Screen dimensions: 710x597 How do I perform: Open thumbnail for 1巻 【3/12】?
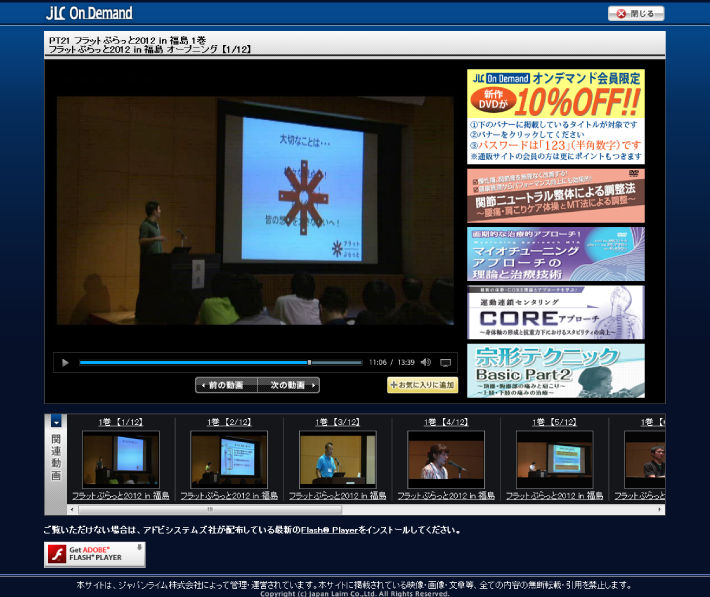click(337, 459)
